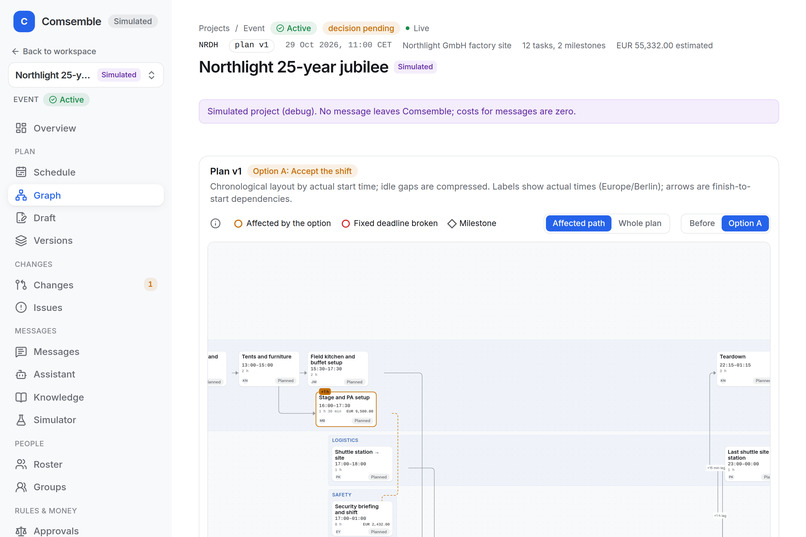Select the Last shuttle site station card

coord(748,464)
